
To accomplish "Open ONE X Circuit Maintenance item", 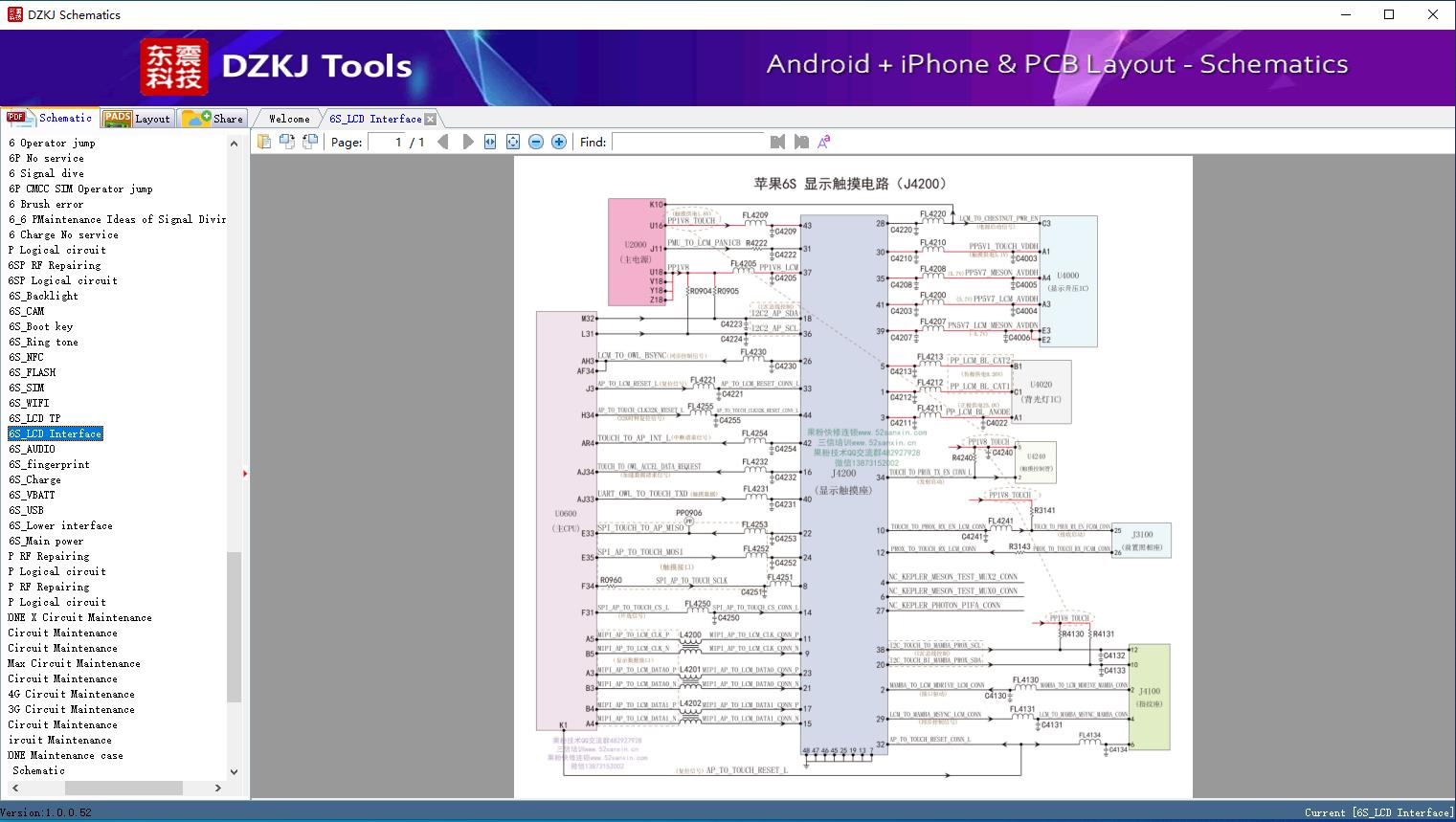I will point(80,617).
